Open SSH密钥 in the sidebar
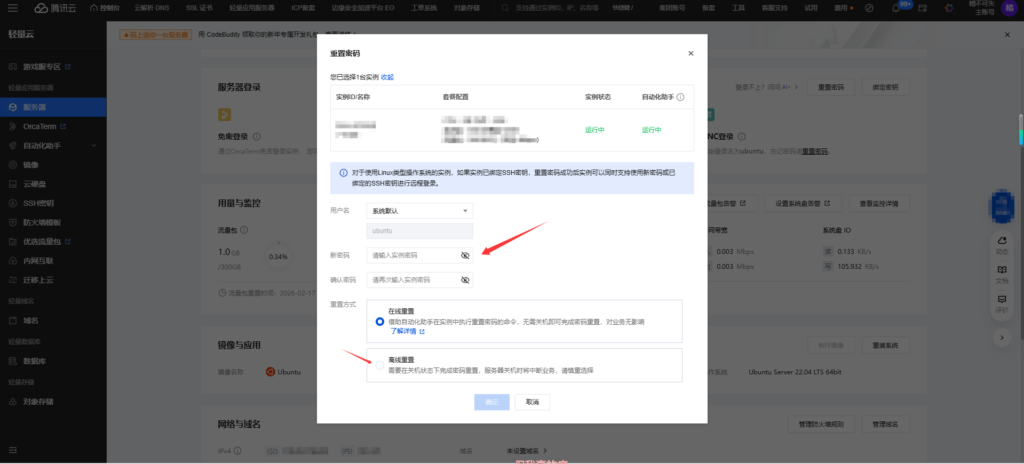This screenshot has height=464, width=1024. 36,203
